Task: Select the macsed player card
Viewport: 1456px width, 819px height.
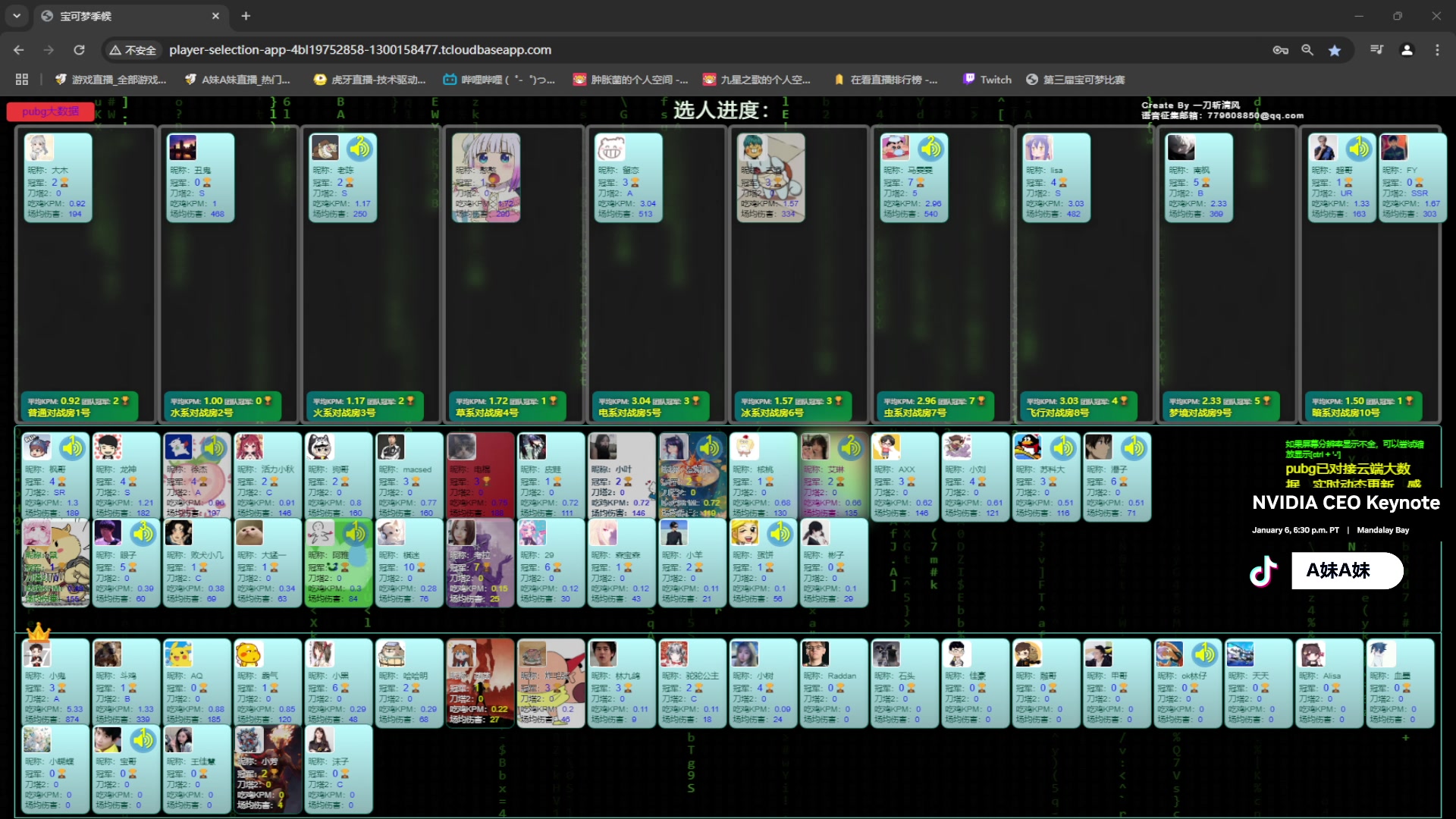Action: pyautogui.click(x=410, y=477)
